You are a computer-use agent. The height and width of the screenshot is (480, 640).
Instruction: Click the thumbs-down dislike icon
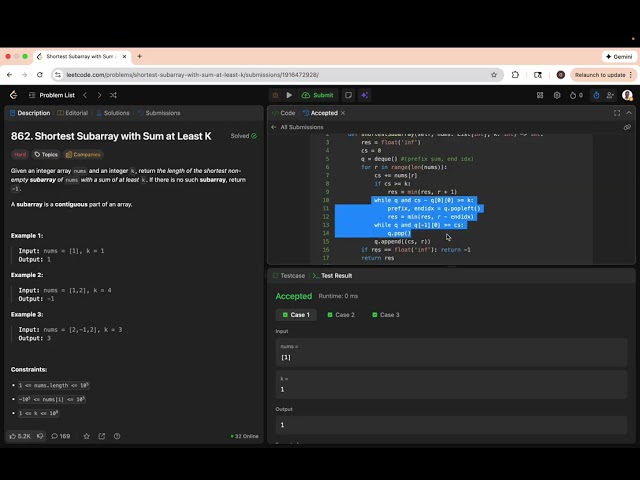pyautogui.click(x=42, y=436)
